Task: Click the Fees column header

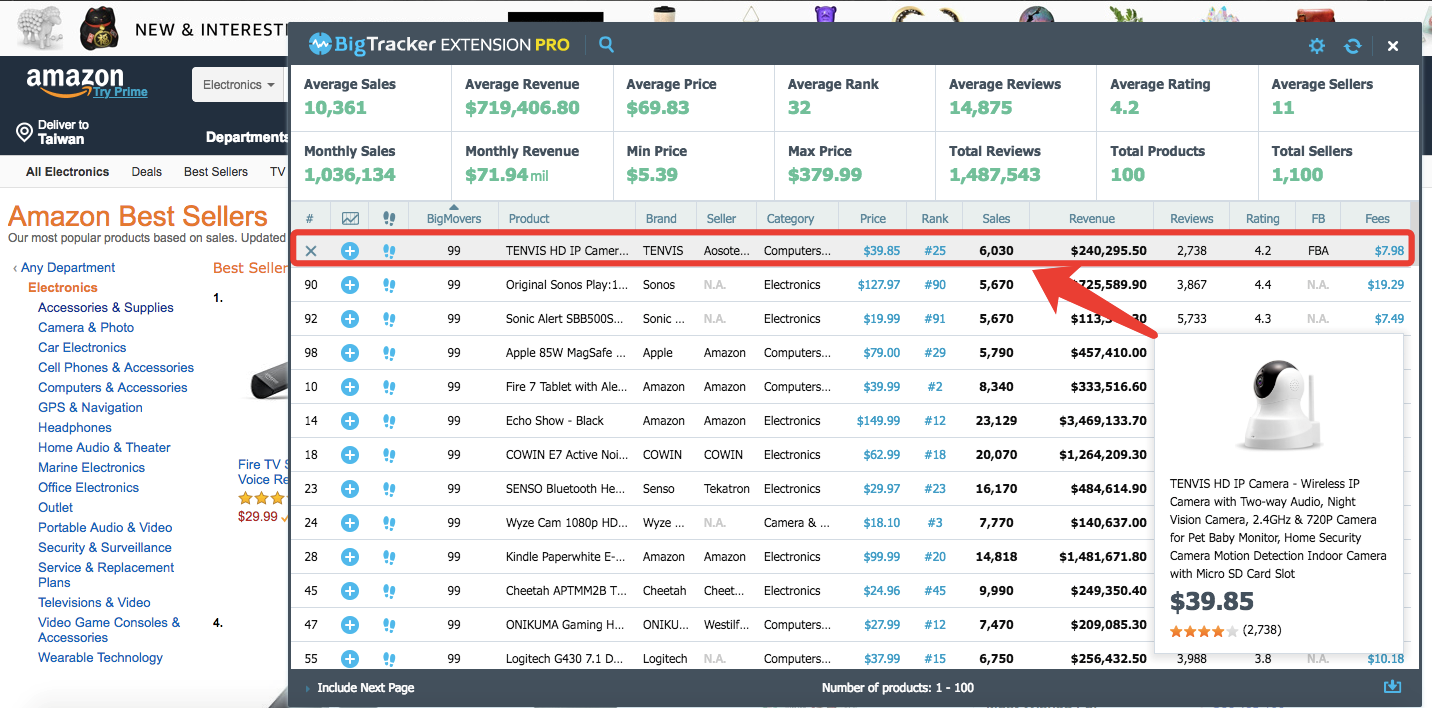Action: [x=1377, y=218]
